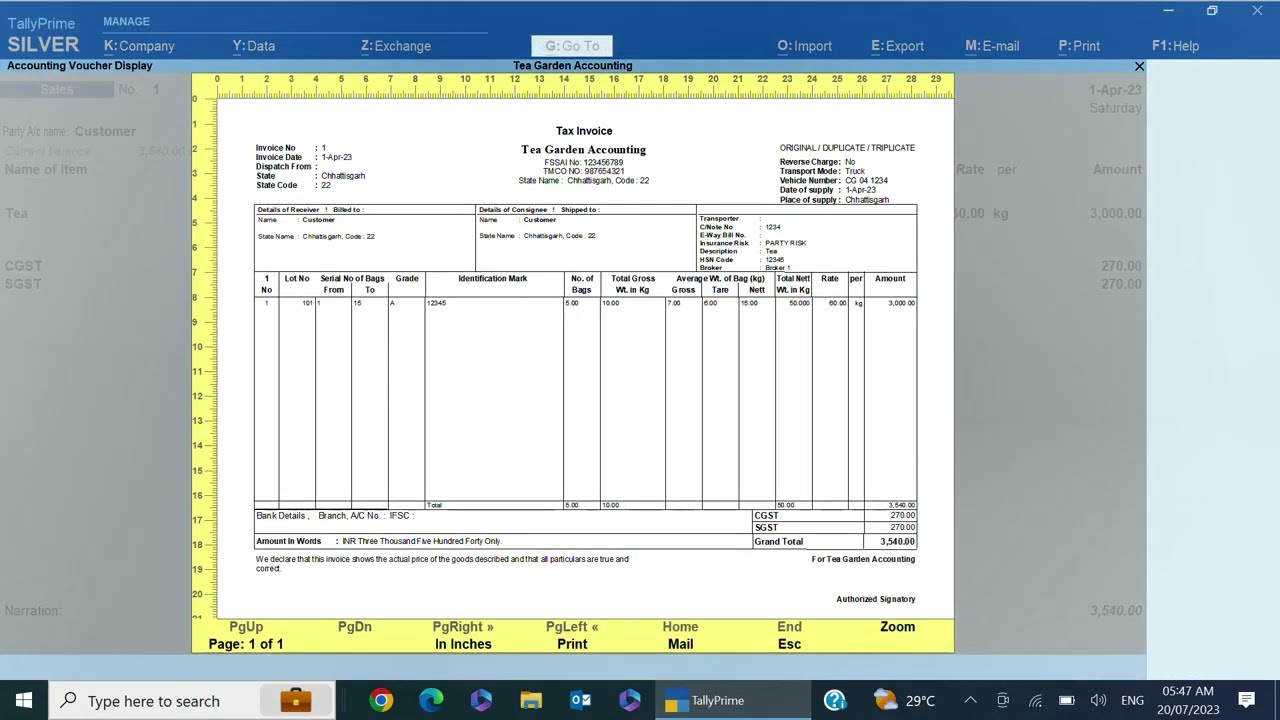Viewport: 1280px width, 720px height.
Task: Click Accounting Voucher Display title
Action: click(x=80, y=66)
